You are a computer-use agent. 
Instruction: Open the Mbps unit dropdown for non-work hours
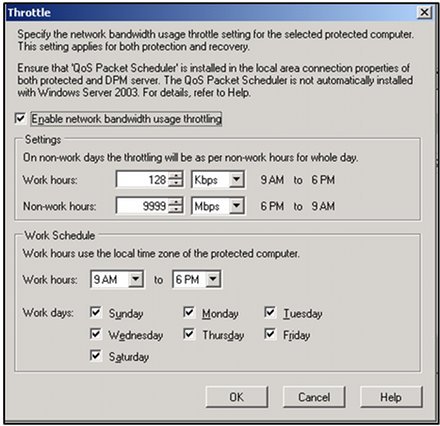(x=236, y=205)
